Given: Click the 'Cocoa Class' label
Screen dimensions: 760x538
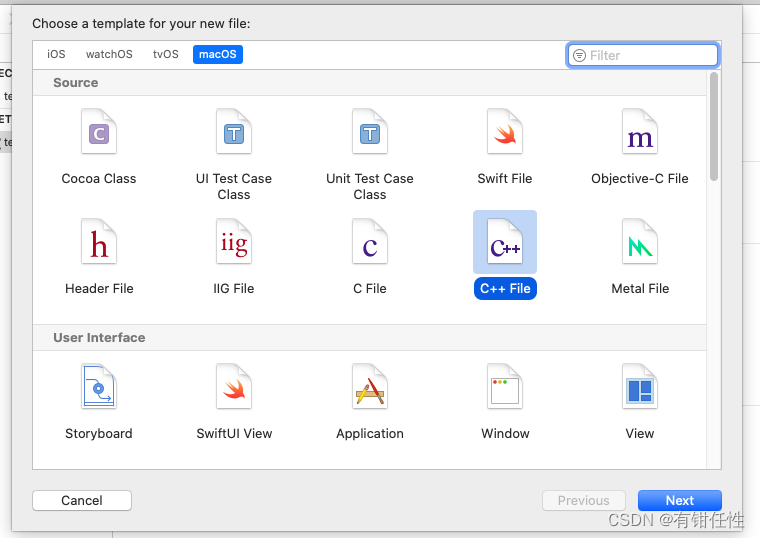Looking at the screenshot, I should [99, 178].
